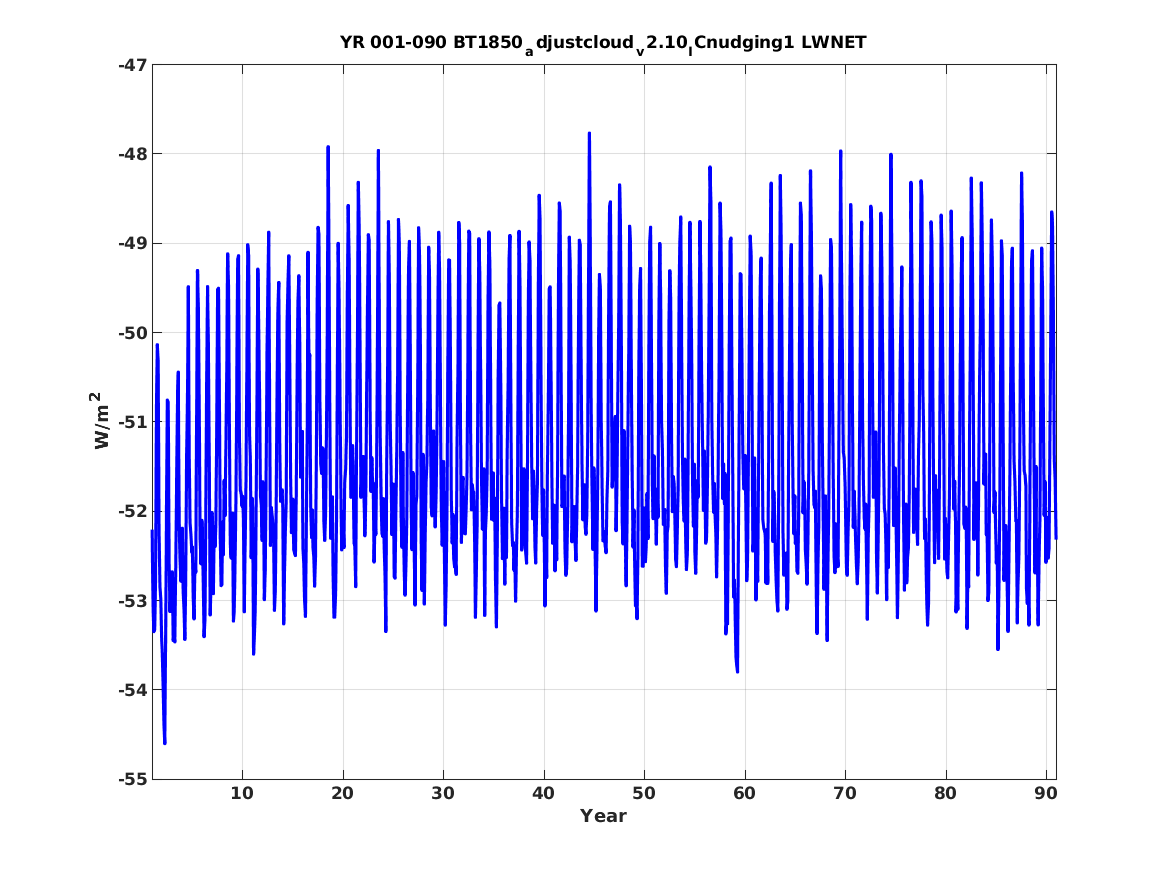Click the y-axis tick label '-54'

tap(133, 690)
